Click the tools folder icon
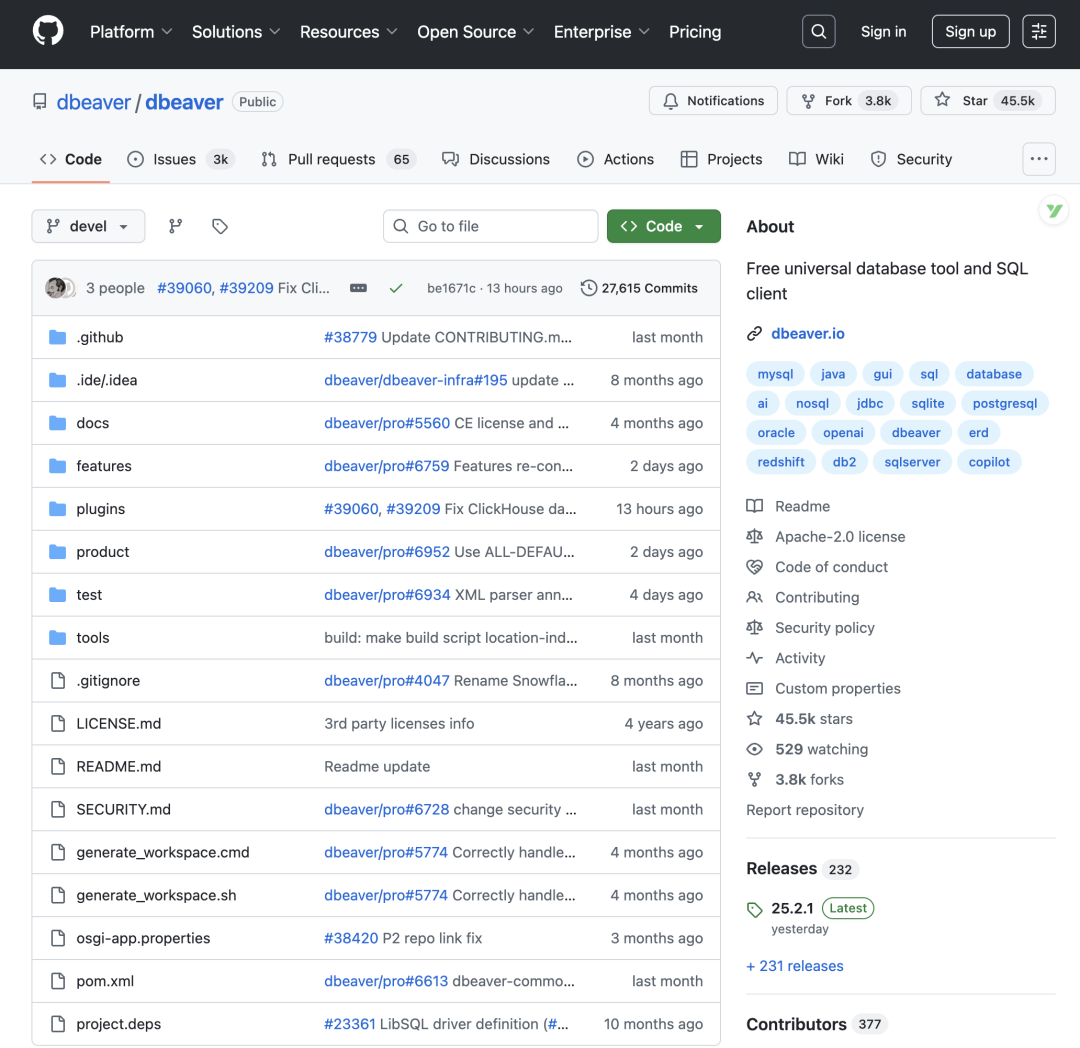This screenshot has width=1080, height=1048. pyautogui.click(x=58, y=638)
